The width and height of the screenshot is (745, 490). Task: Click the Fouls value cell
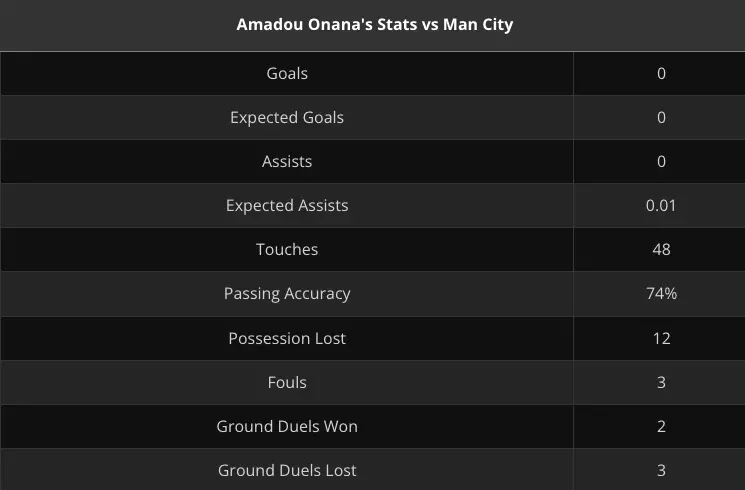click(661, 382)
